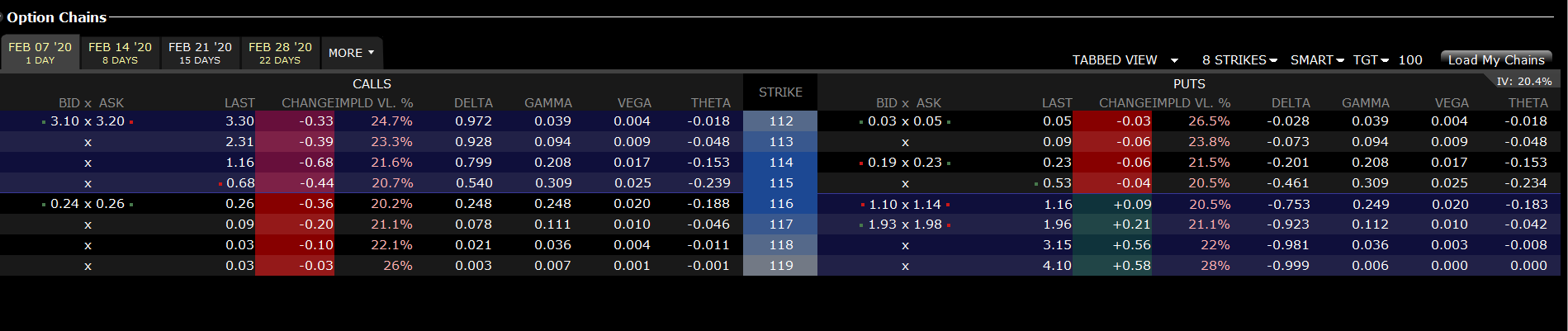Click the puts THETA column header

coord(1528,103)
